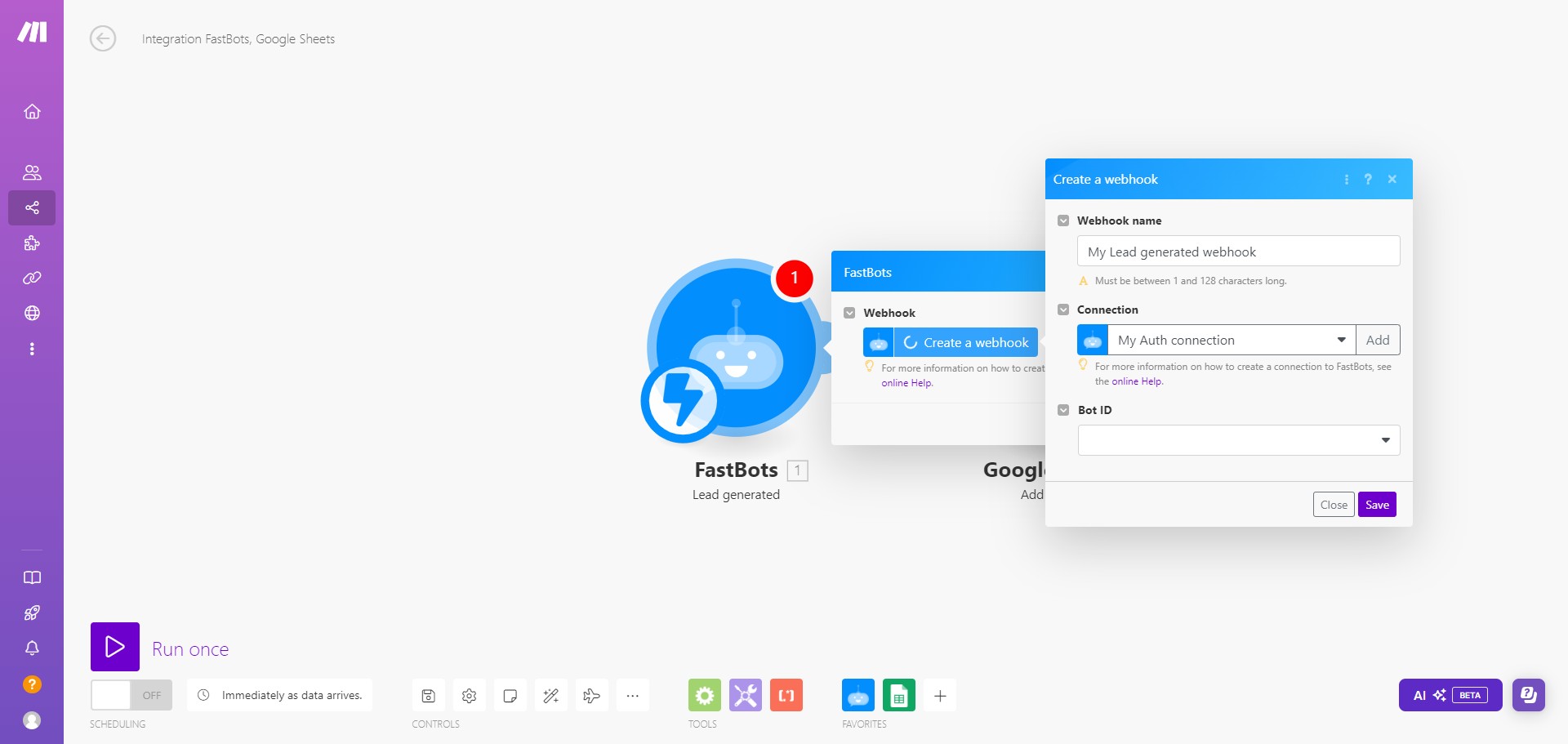
Task: Open the Templates puzzle icon
Action: click(x=32, y=243)
